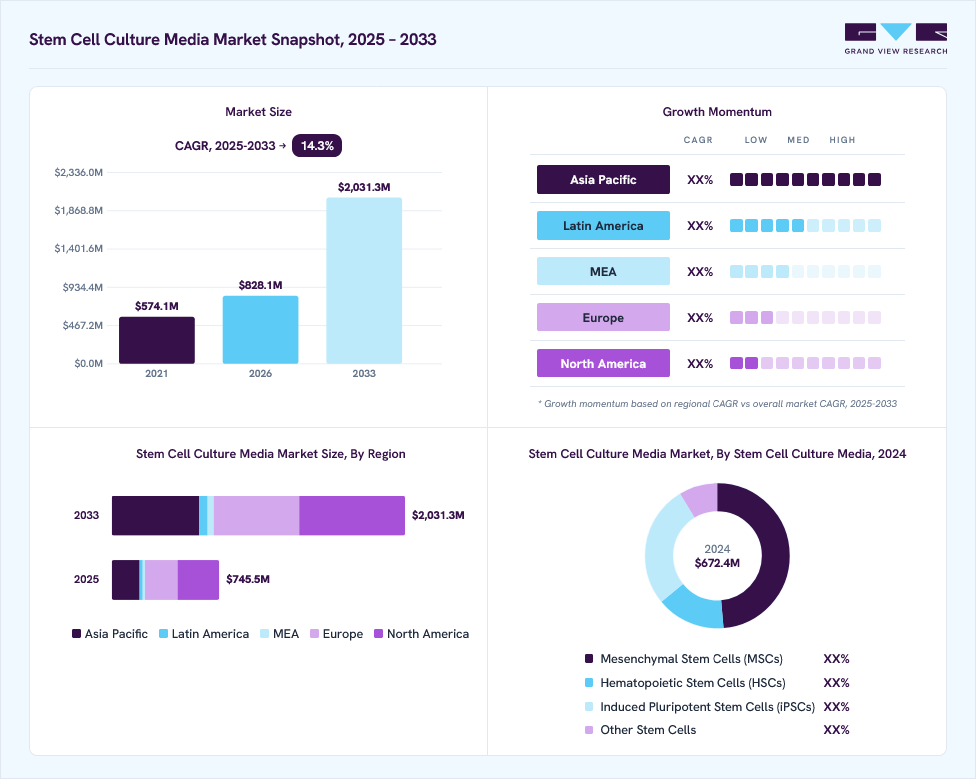
Task: Click the 14.3% CAGR badge
Action: [317, 146]
